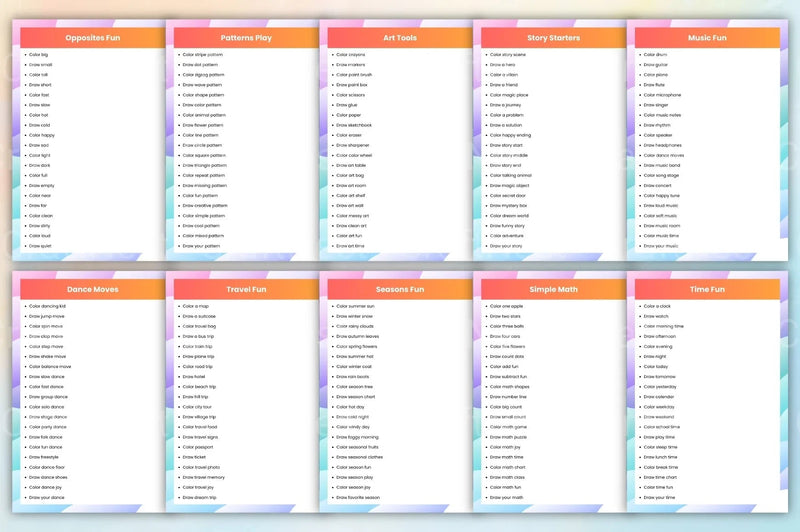Select "Color crayons" in Art Tools
This screenshot has width=800, height=532.
[x=351, y=55]
